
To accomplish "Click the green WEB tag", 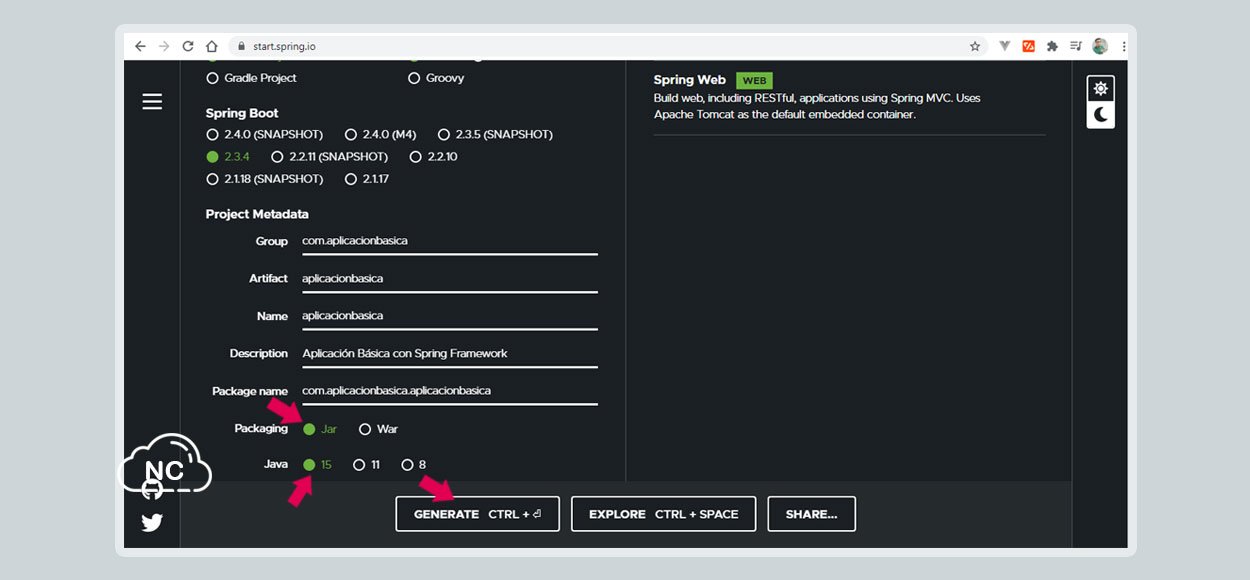I will pyautogui.click(x=754, y=81).
